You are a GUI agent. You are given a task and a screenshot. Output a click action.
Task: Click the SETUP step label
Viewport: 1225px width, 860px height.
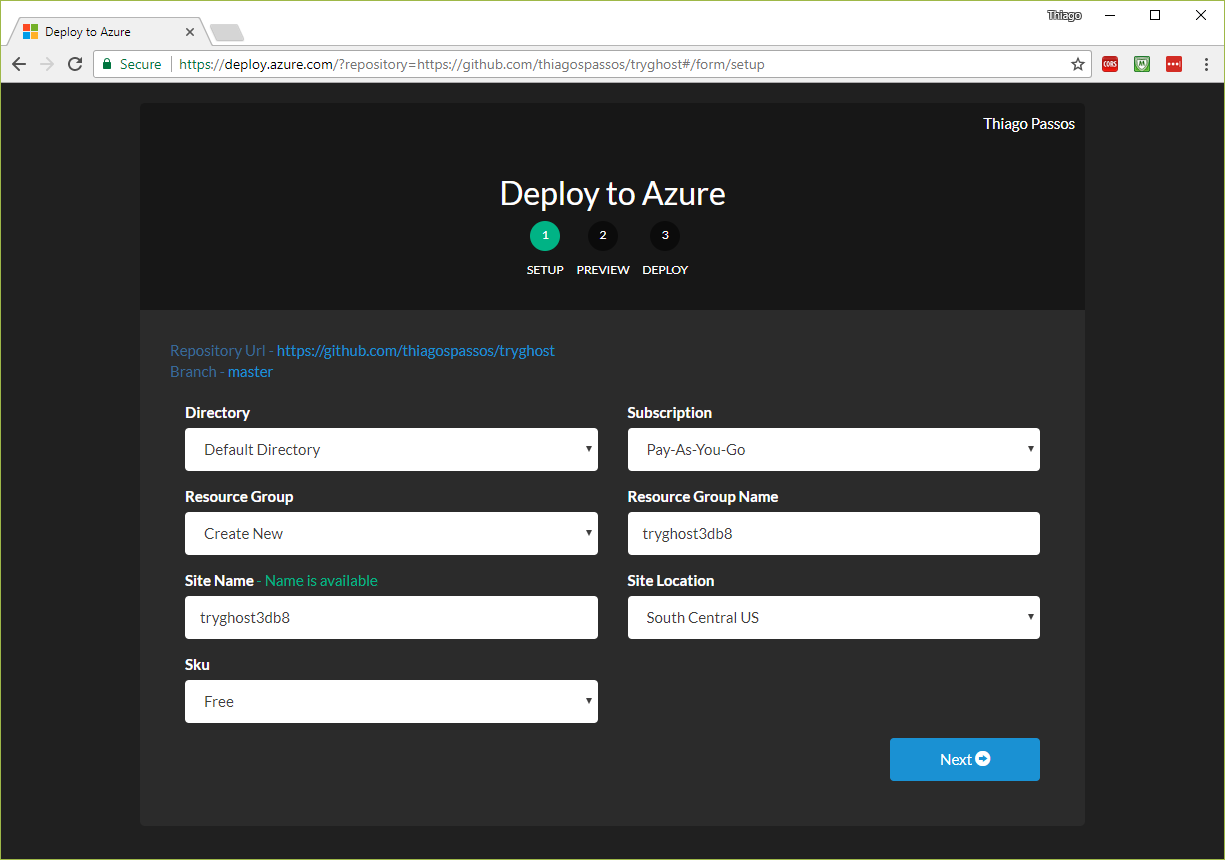pyautogui.click(x=545, y=270)
